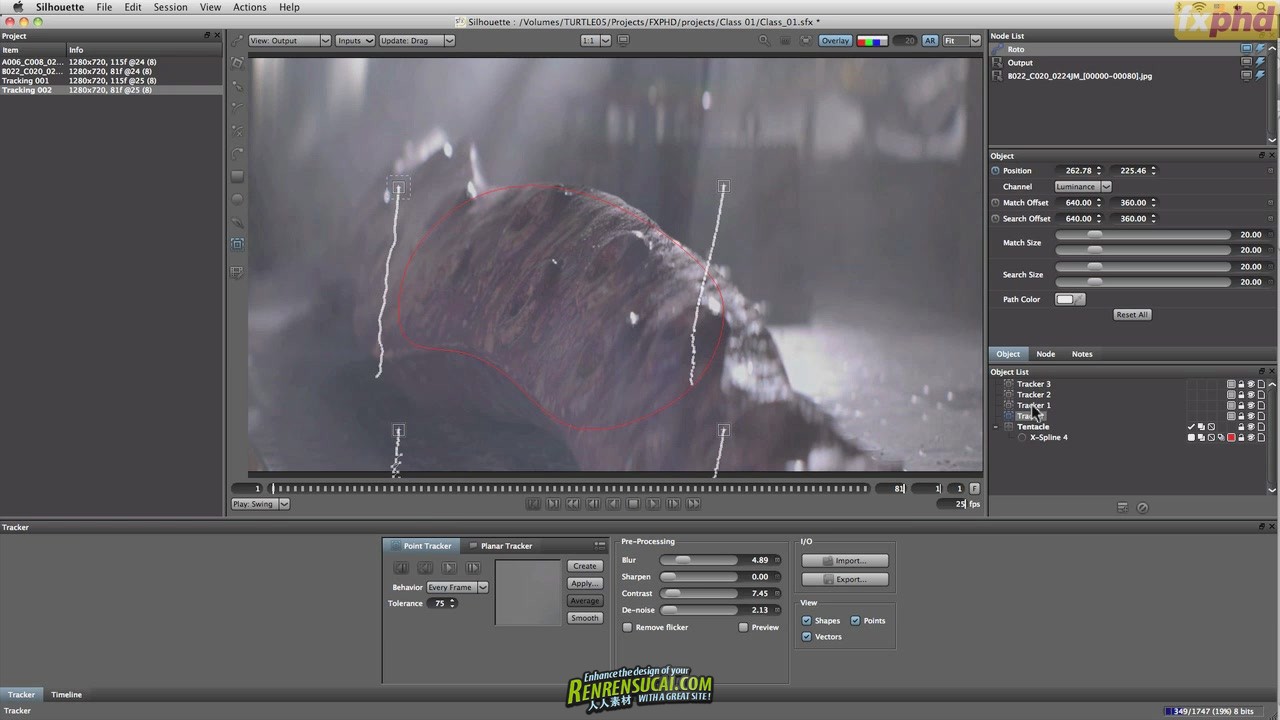Click the F button right of timeline
Screen dimensions: 1280x720
[x=974, y=488]
